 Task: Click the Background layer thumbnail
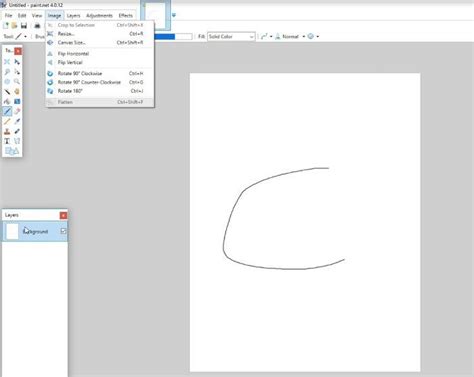point(12,231)
